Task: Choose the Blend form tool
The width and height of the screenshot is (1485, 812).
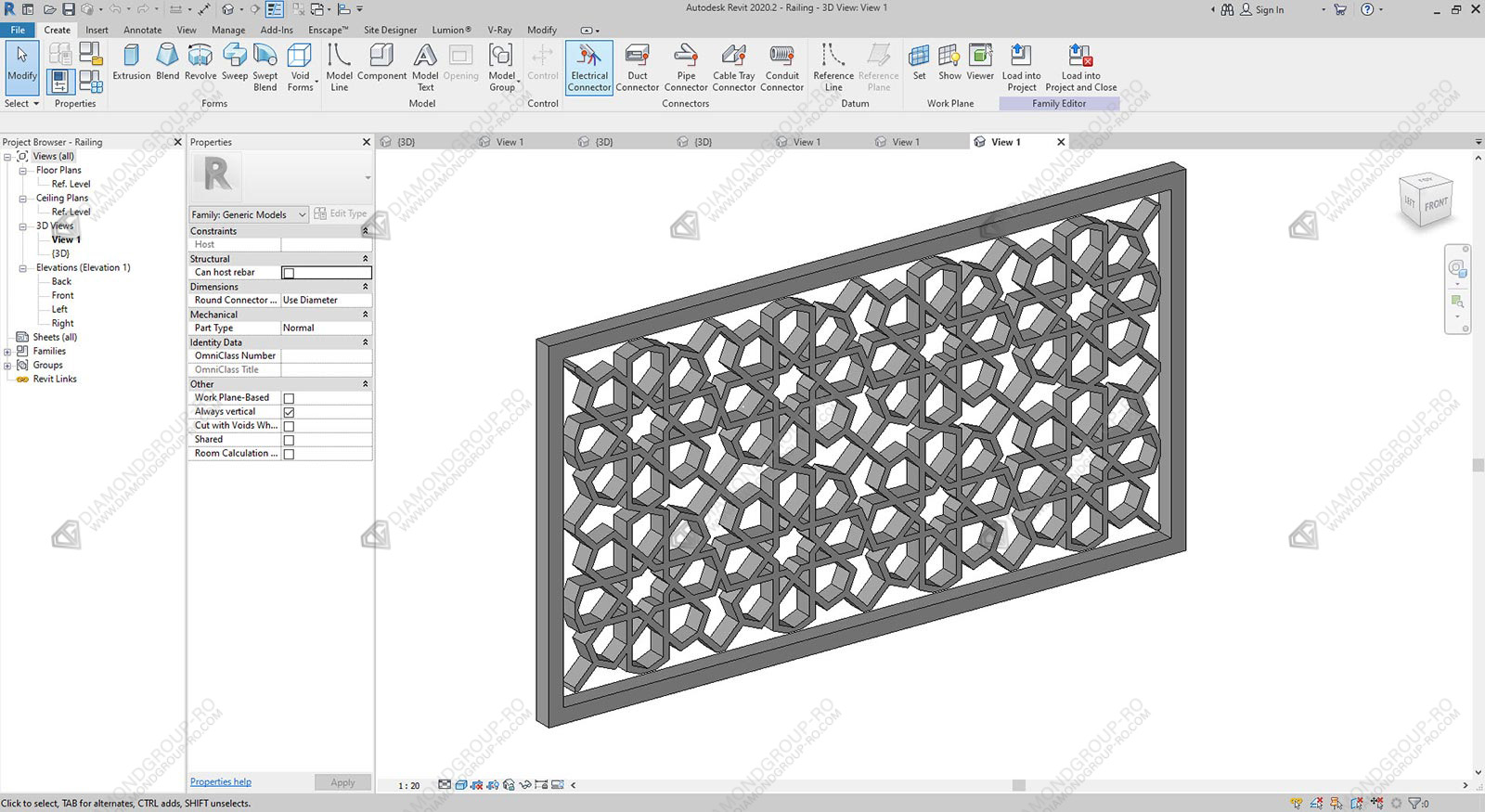Action: pos(168,64)
